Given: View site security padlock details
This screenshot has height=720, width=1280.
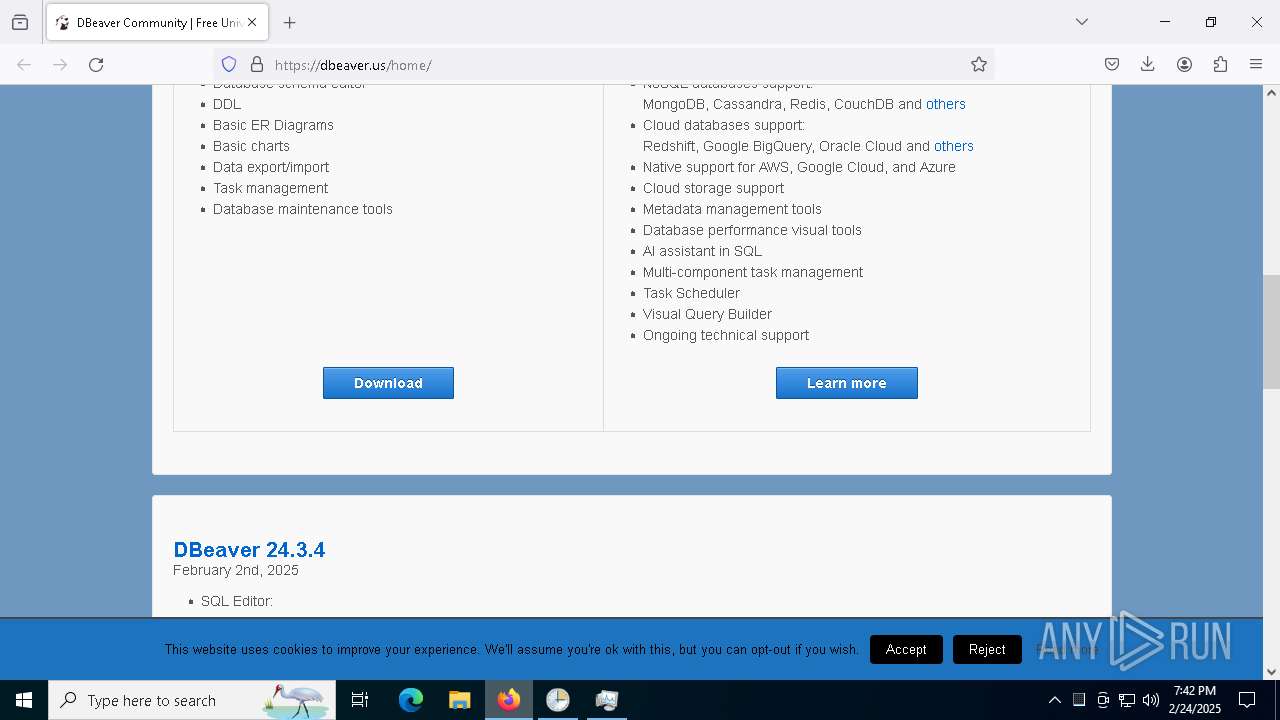Looking at the screenshot, I should (x=257, y=65).
